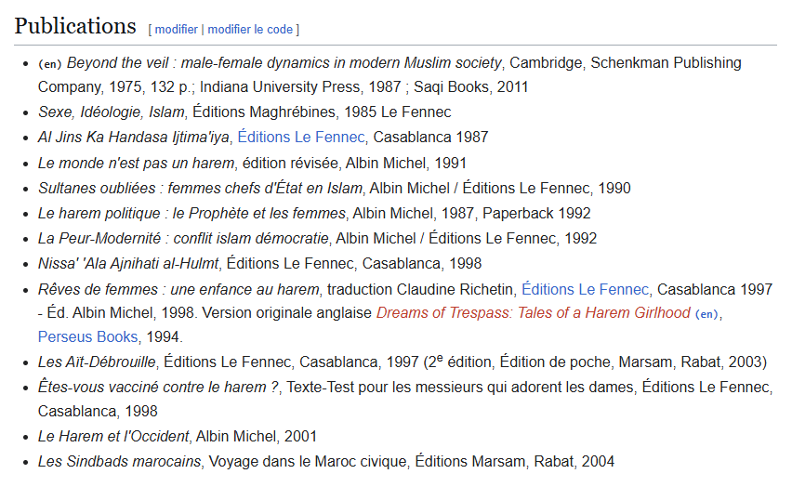792x488 pixels.
Task: Click the "modifier" link beside Publications
Action: 175,29
